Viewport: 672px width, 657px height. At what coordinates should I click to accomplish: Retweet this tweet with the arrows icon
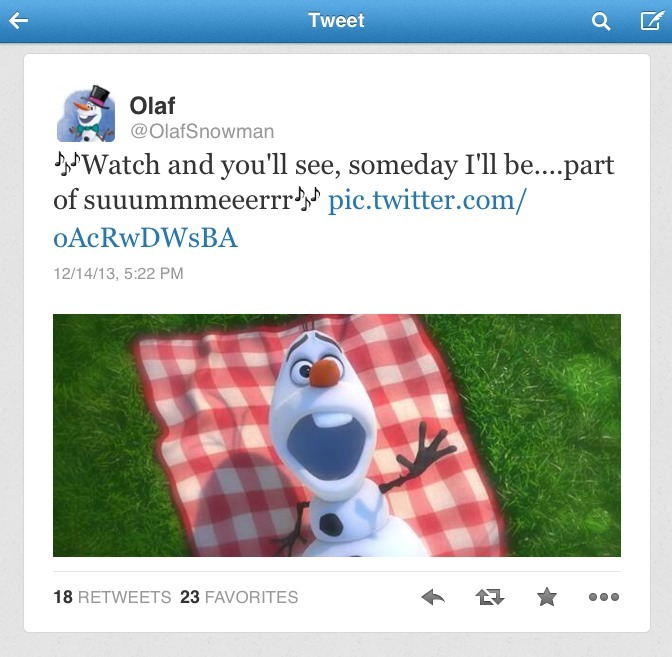click(x=490, y=597)
